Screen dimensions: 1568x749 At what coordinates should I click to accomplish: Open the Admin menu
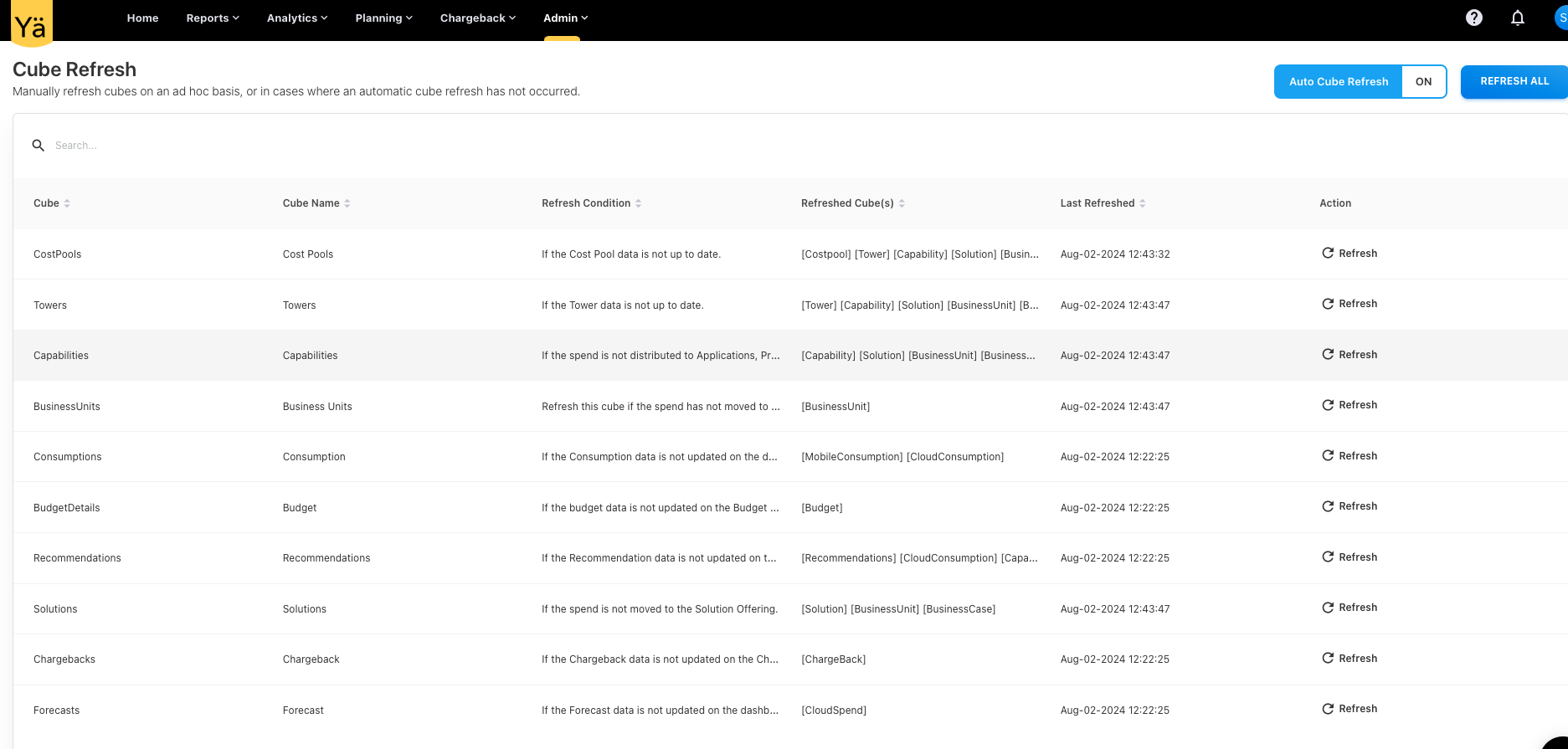[x=565, y=18]
